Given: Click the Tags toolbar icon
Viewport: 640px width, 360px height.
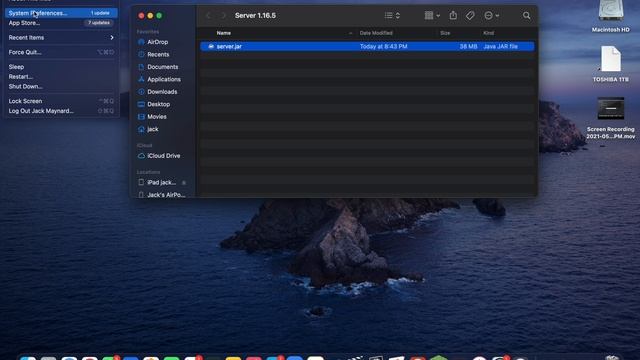Looking at the screenshot, I should [470, 16].
